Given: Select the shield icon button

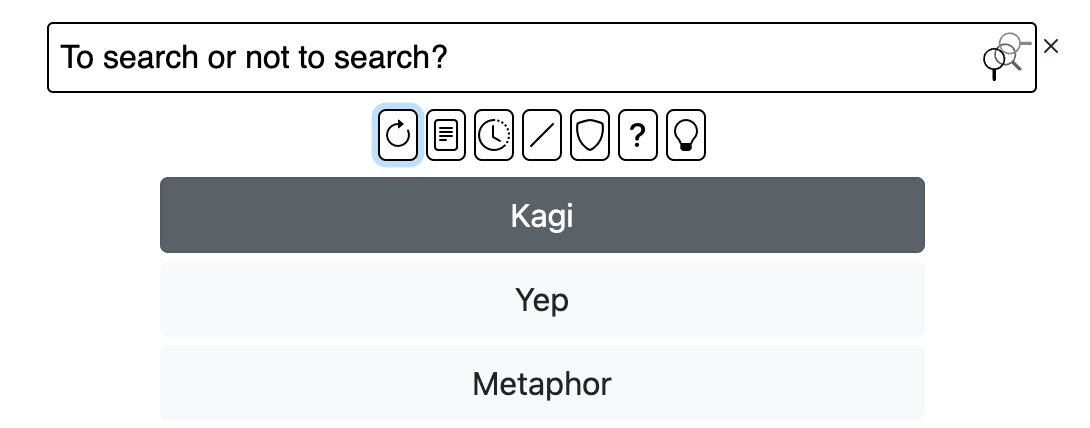Looking at the screenshot, I should [590, 135].
